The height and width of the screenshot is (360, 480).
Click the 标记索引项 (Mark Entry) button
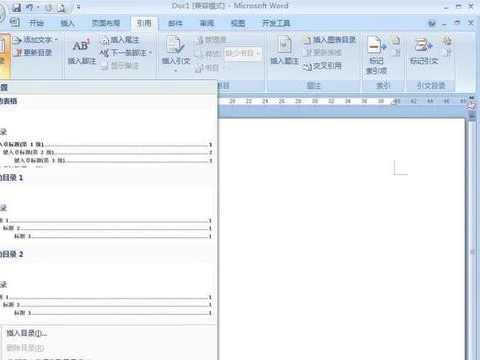(376, 55)
